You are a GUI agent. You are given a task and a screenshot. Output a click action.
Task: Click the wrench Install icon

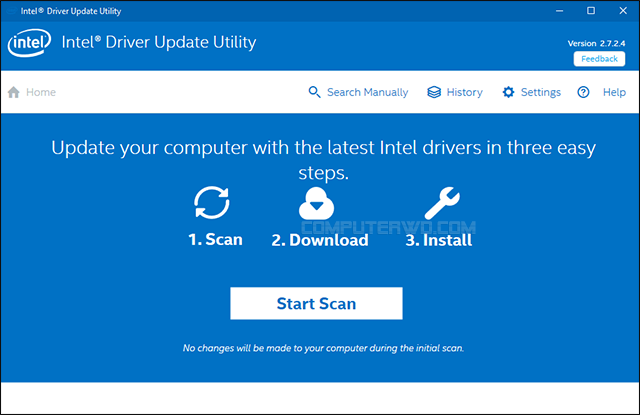[442, 203]
